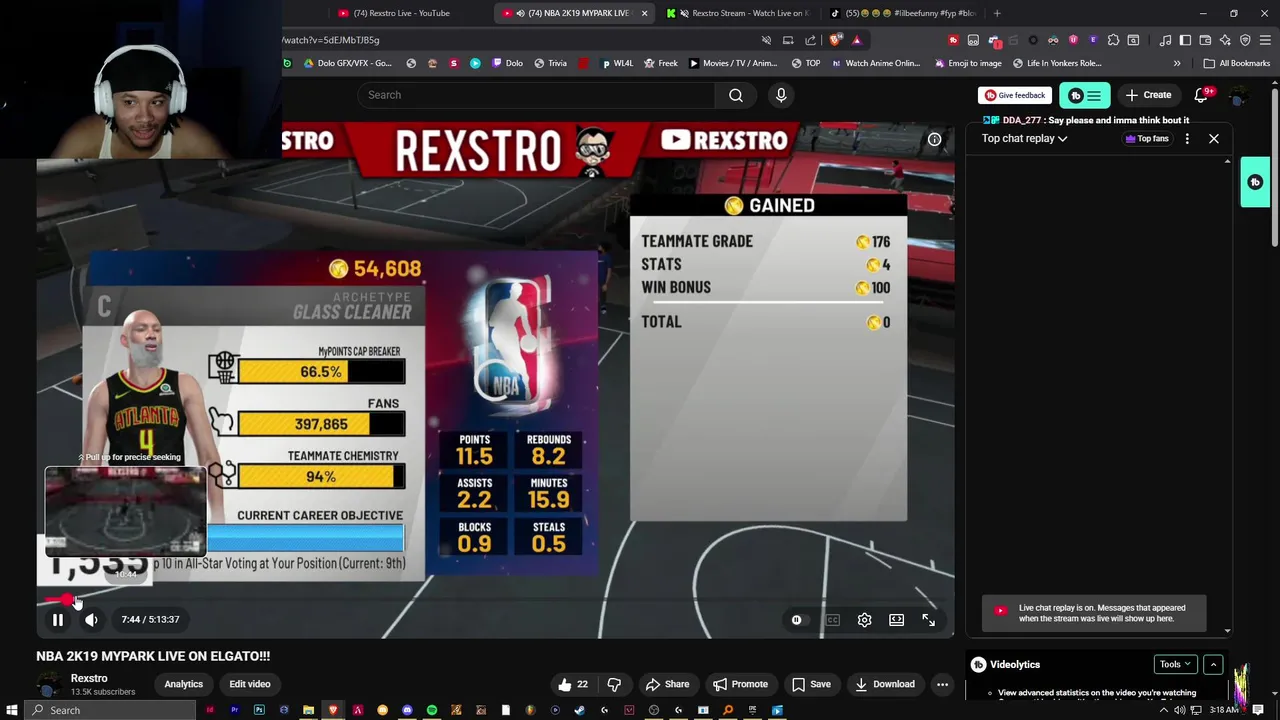Click Edit video button
The width and height of the screenshot is (1280, 720).
[x=250, y=684]
